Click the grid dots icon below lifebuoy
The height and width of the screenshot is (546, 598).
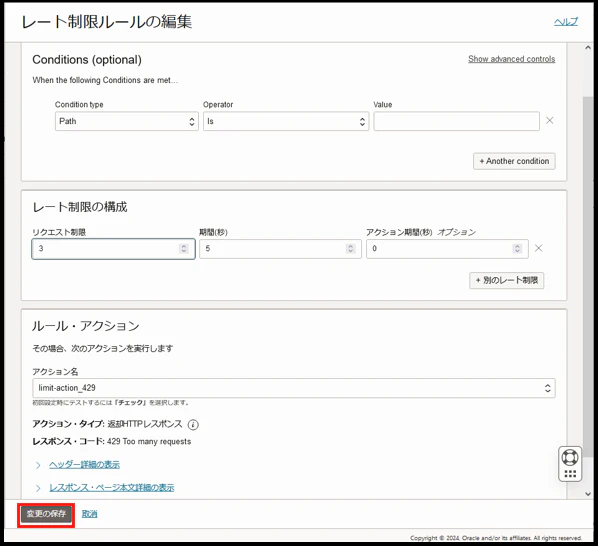pyautogui.click(x=570, y=474)
